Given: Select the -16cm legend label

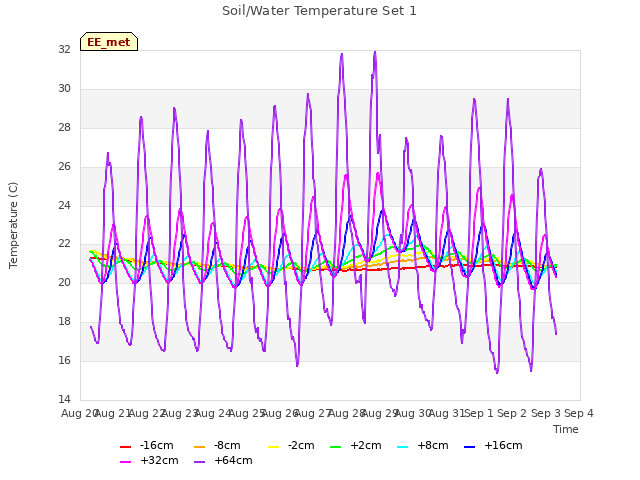Looking at the screenshot, I should point(156,445).
